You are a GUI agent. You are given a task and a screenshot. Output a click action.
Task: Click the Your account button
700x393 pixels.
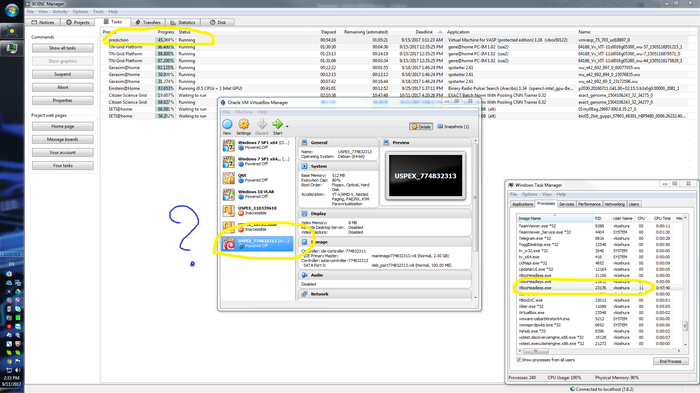click(x=62, y=152)
